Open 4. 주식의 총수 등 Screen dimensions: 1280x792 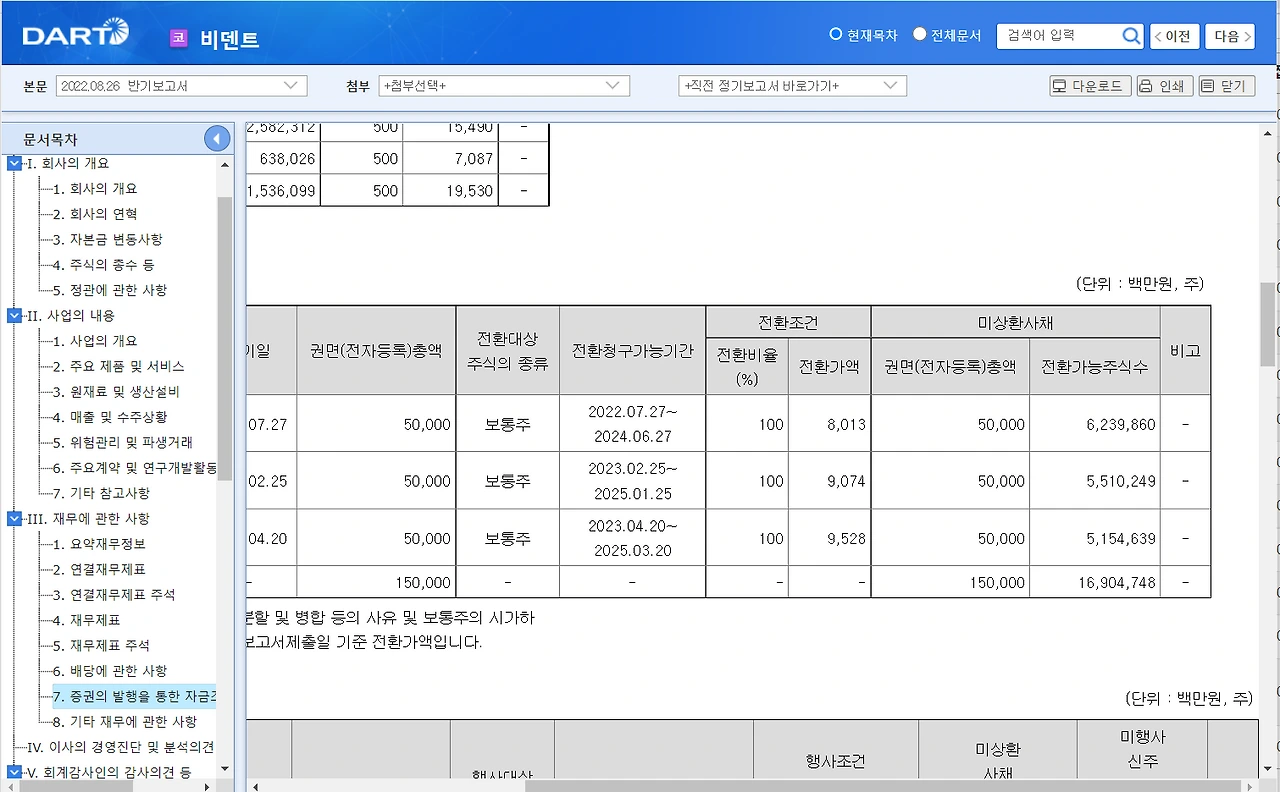pyautogui.click(x=103, y=265)
